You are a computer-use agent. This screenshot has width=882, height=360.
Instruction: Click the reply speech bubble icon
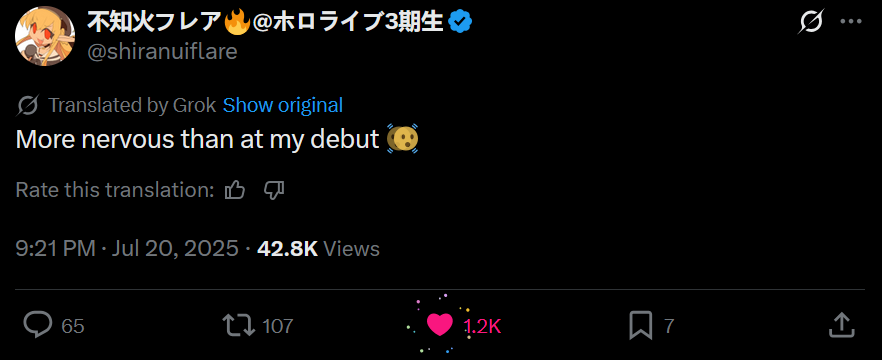tap(38, 325)
